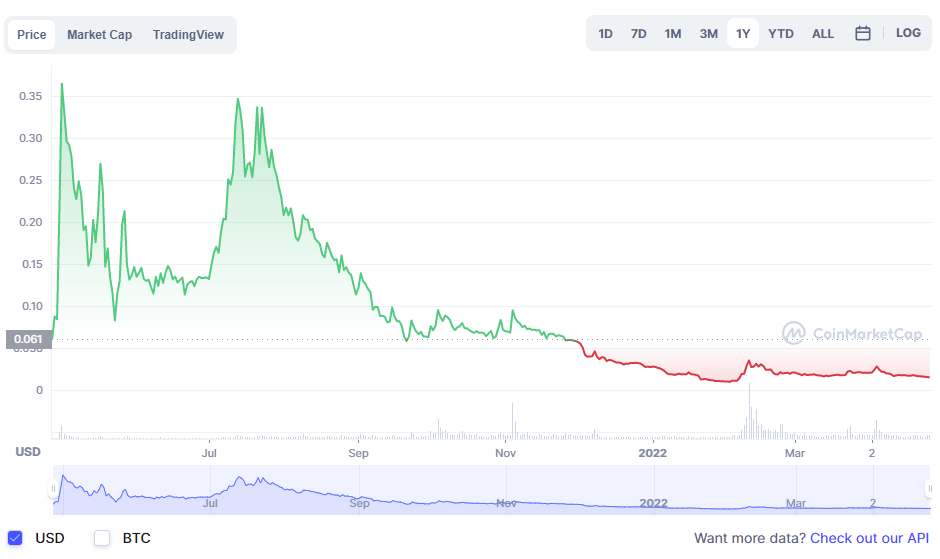Open the calendar date range picker

tap(862, 34)
